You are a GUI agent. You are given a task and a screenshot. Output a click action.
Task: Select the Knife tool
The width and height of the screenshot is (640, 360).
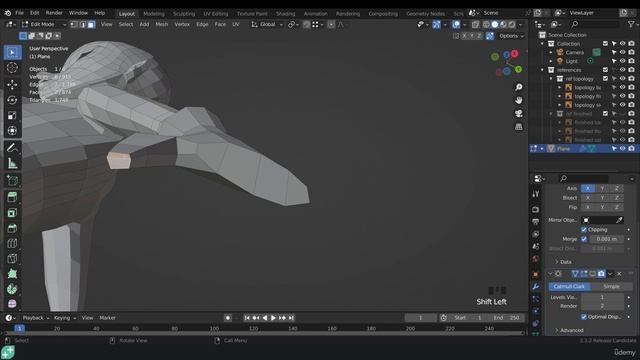(x=12, y=258)
